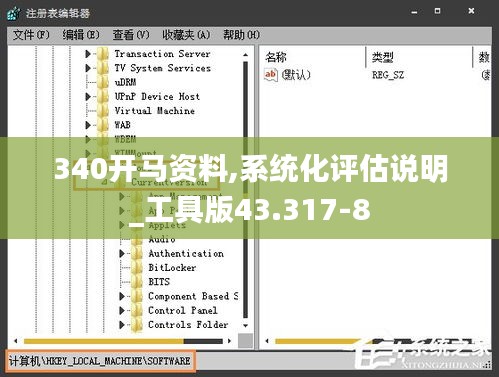The image size is (499, 377).
Task: Close the Registry Editor window
Action: 471,11
